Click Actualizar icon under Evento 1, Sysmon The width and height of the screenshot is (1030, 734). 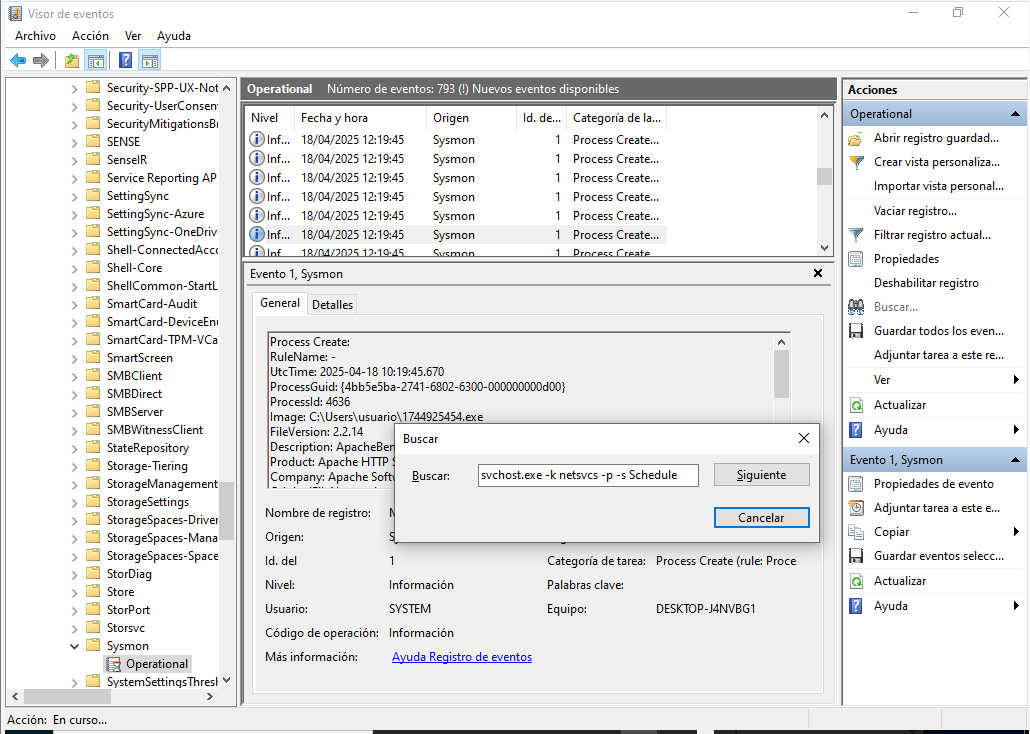tap(855, 582)
